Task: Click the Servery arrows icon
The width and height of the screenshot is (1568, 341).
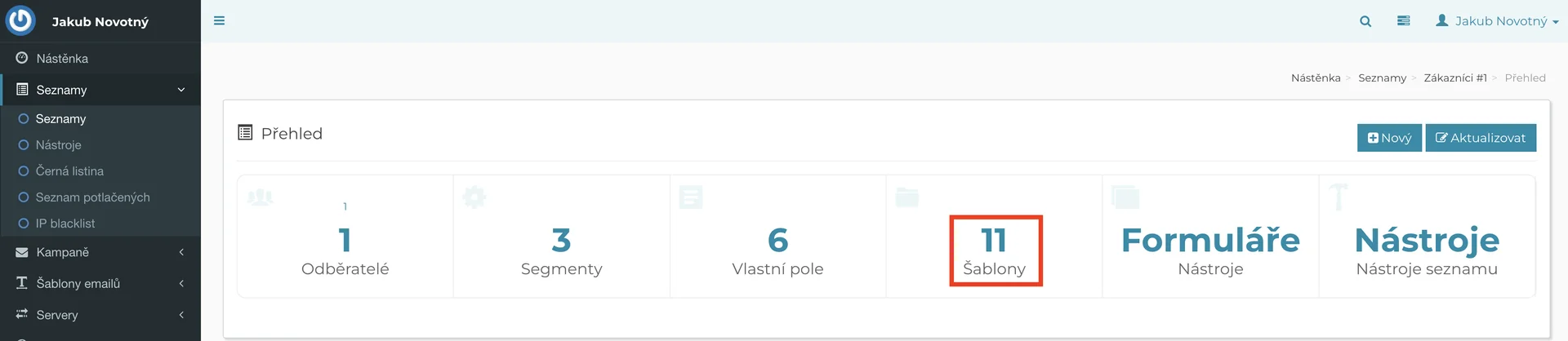Action: point(22,314)
